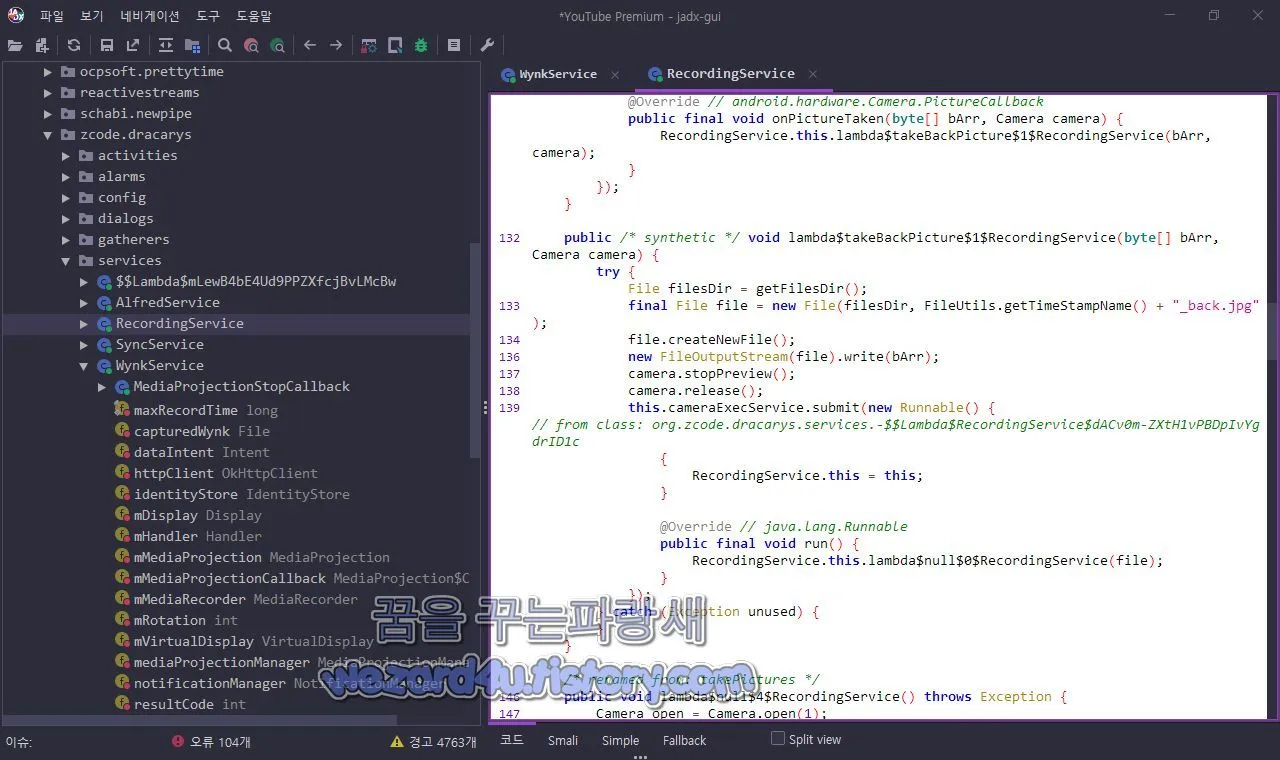Collapse the zcode.dracarys package
Image resolution: width=1280 pixels, height=760 pixels.
pos(47,135)
